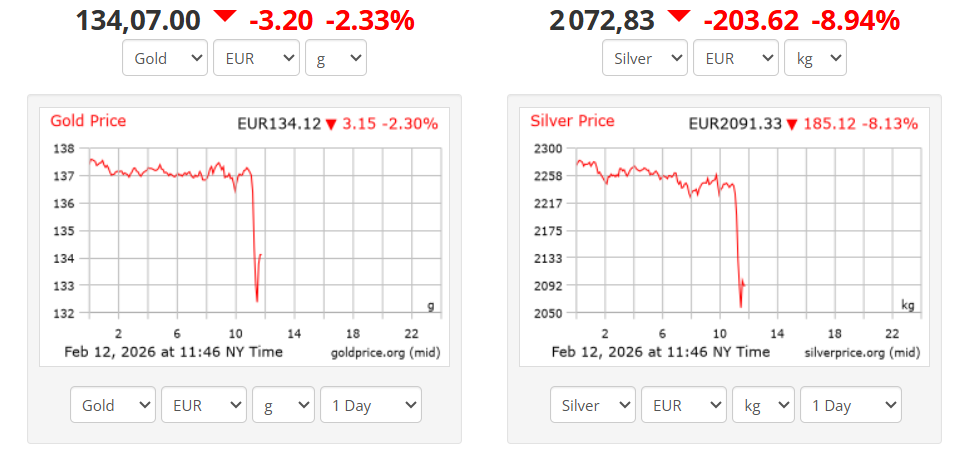Expand the top kg weight unit dropdown

[x=815, y=58]
